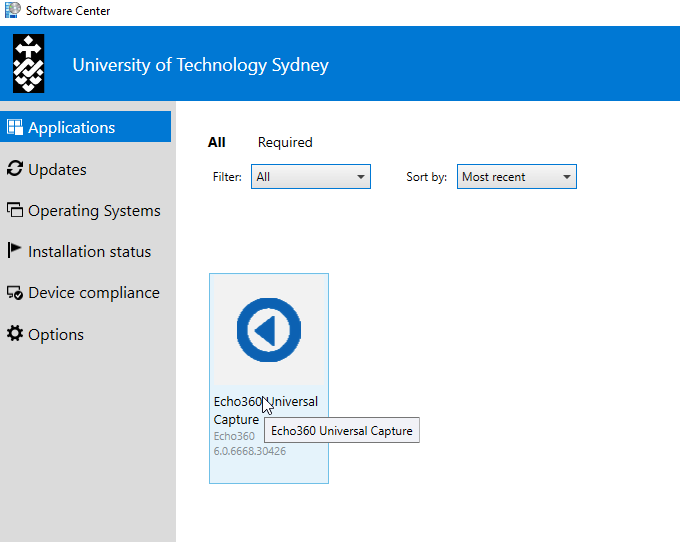Click the Applications grid icon in sidebar
680x542 pixels.
pyautogui.click(x=15, y=127)
